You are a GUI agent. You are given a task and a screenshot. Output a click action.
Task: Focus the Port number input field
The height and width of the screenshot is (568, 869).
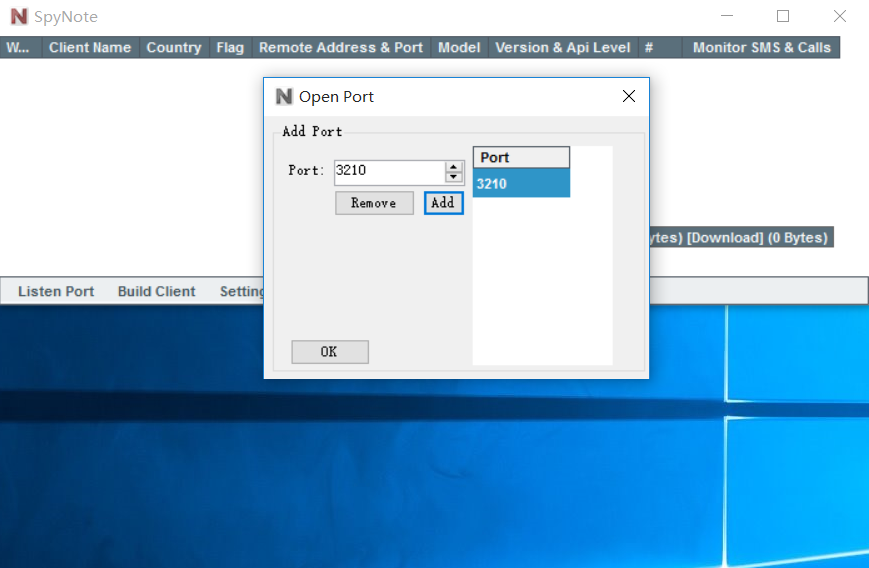point(389,171)
